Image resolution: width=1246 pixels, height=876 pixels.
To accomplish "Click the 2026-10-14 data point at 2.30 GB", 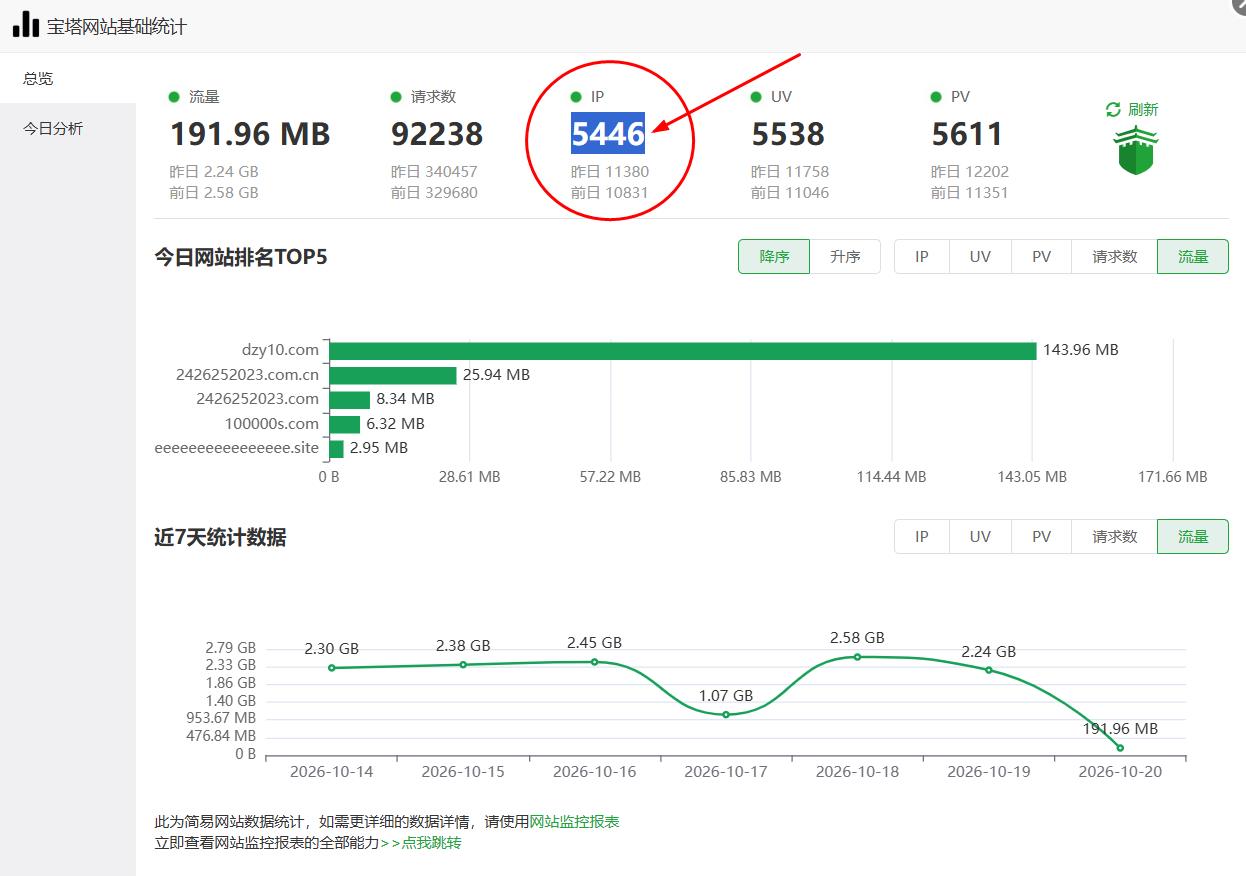I will coord(331,667).
